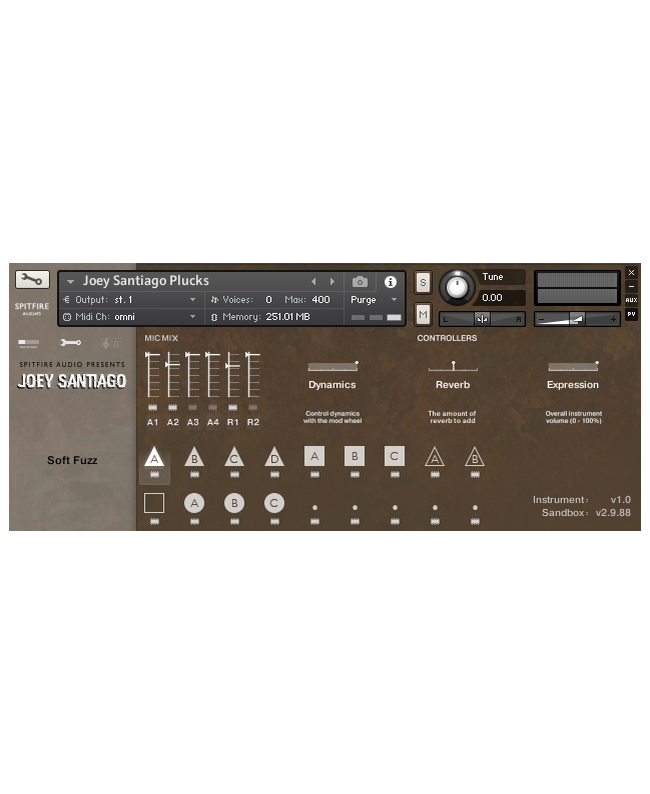Click the Dynamics controller slider
Screen dimensions: 650x794
point(333,367)
